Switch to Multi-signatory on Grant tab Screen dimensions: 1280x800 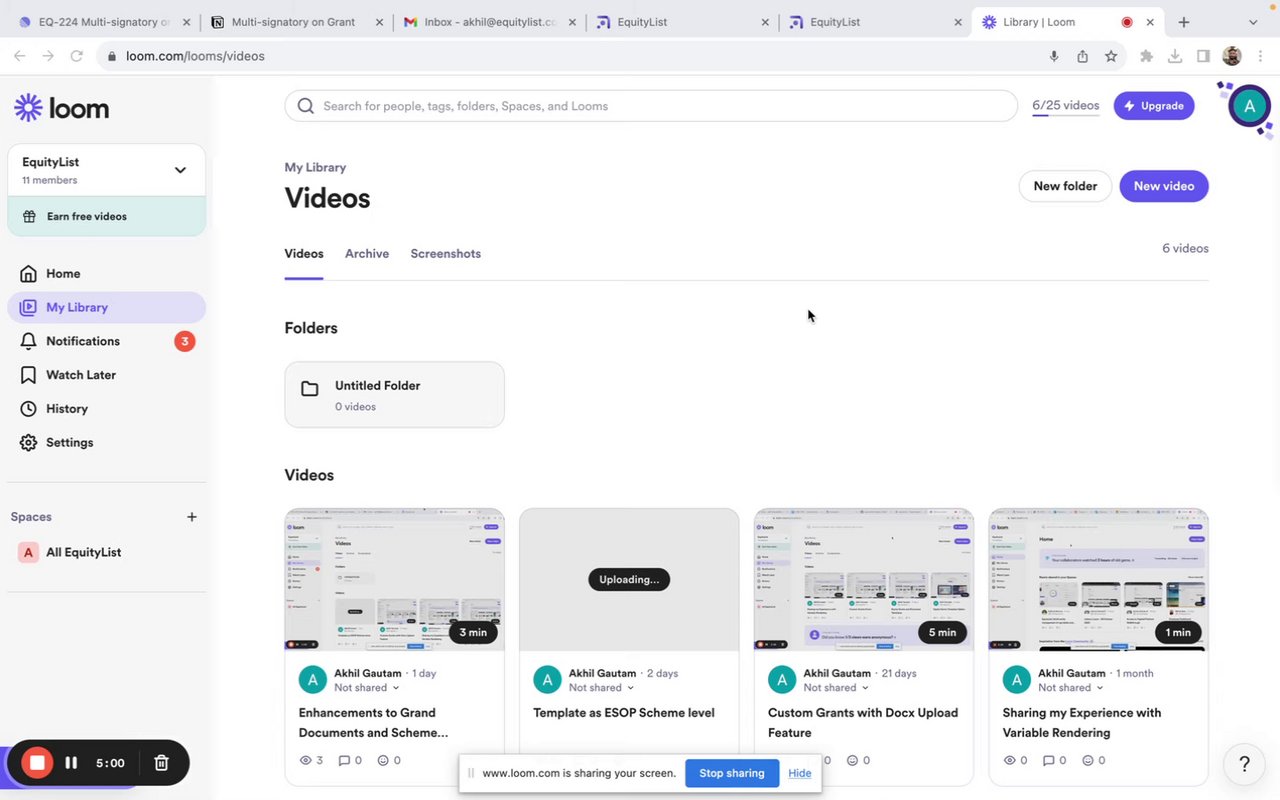293,22
